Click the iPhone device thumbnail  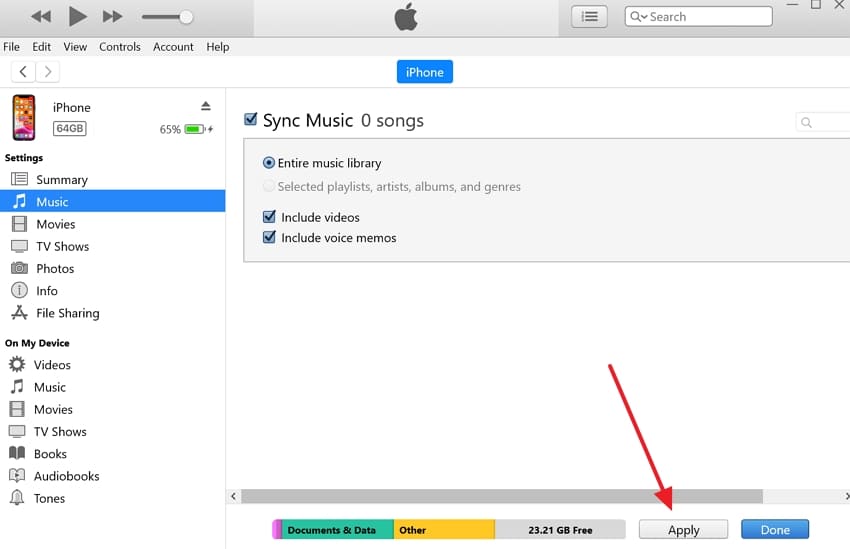tap(24, 118)
